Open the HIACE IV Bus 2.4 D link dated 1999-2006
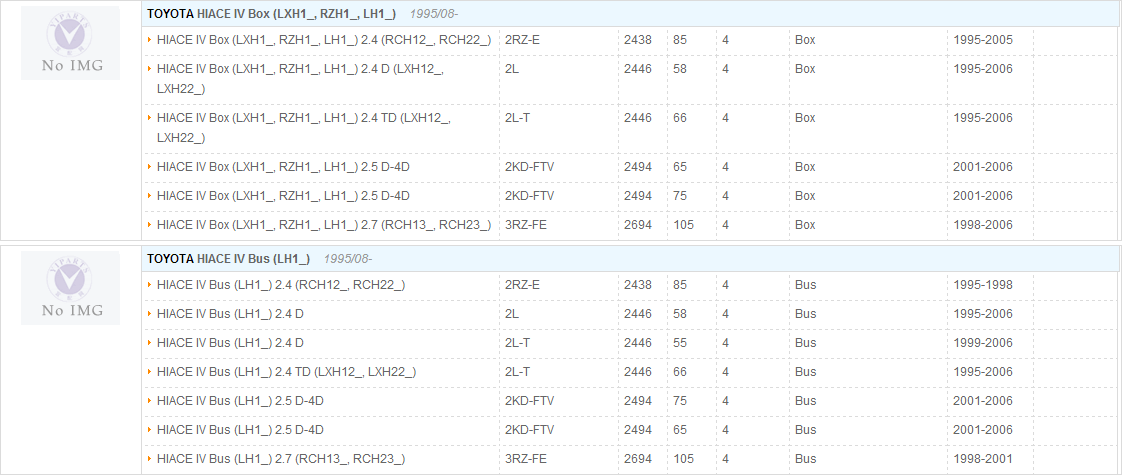Screen dimensions: 1123x476 point(230,343)
